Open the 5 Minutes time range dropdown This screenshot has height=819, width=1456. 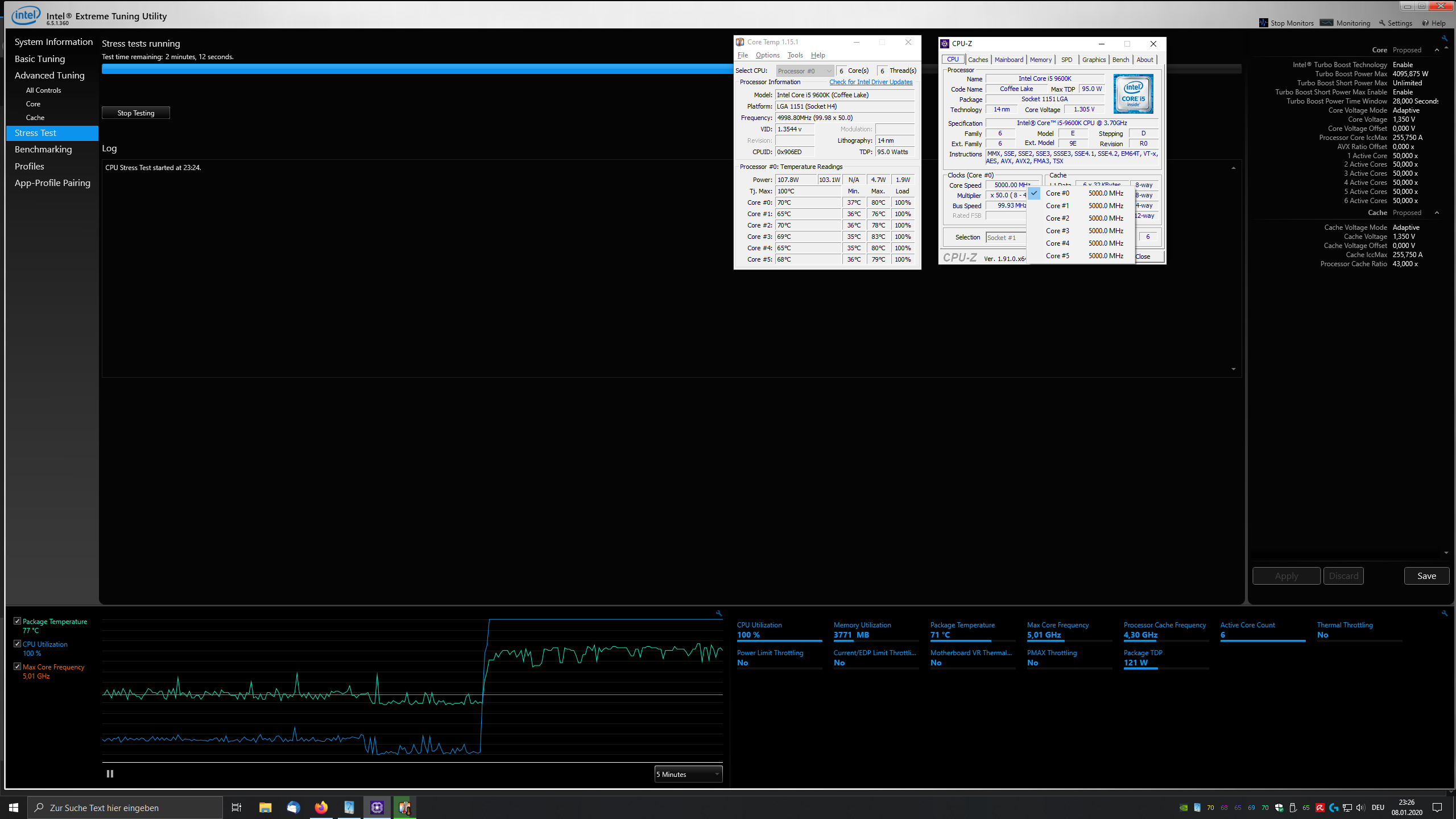pyautogui.click(x=688, y=774)
